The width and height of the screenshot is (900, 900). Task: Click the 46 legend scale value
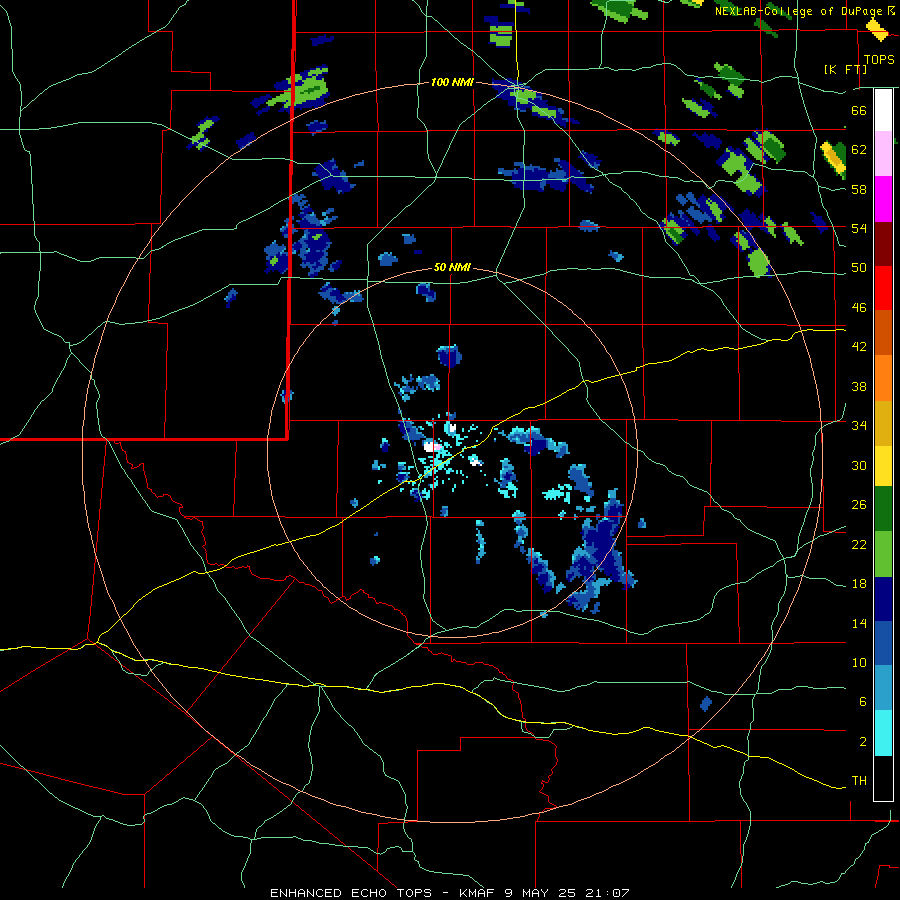pos(859,308)
